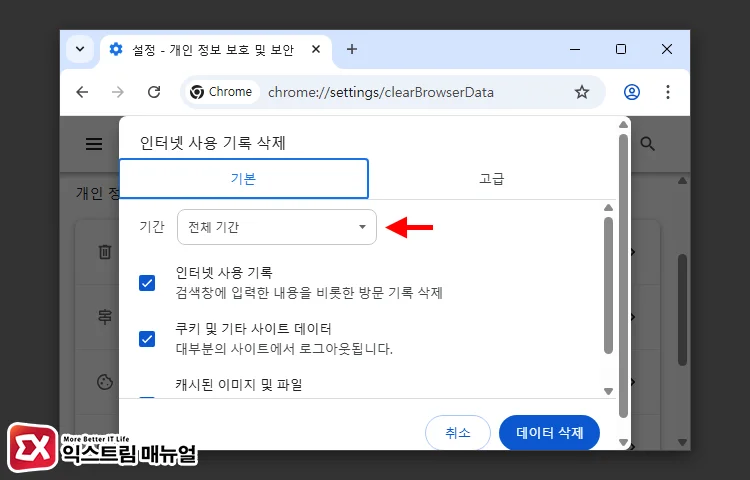The height and width of the screenshot is (480, 750).
Task: Uncheck the 인터넷 사용 기록 checkbox
Action: click(147, 283)
